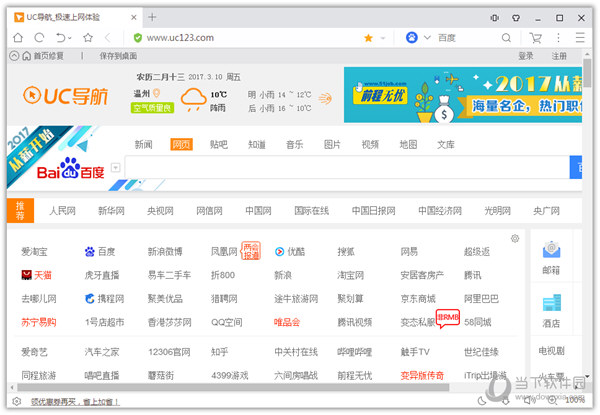Click the horizontal scrollbar thumb
The height and width of the screenshot is (415, 600).
click(233, 387)
